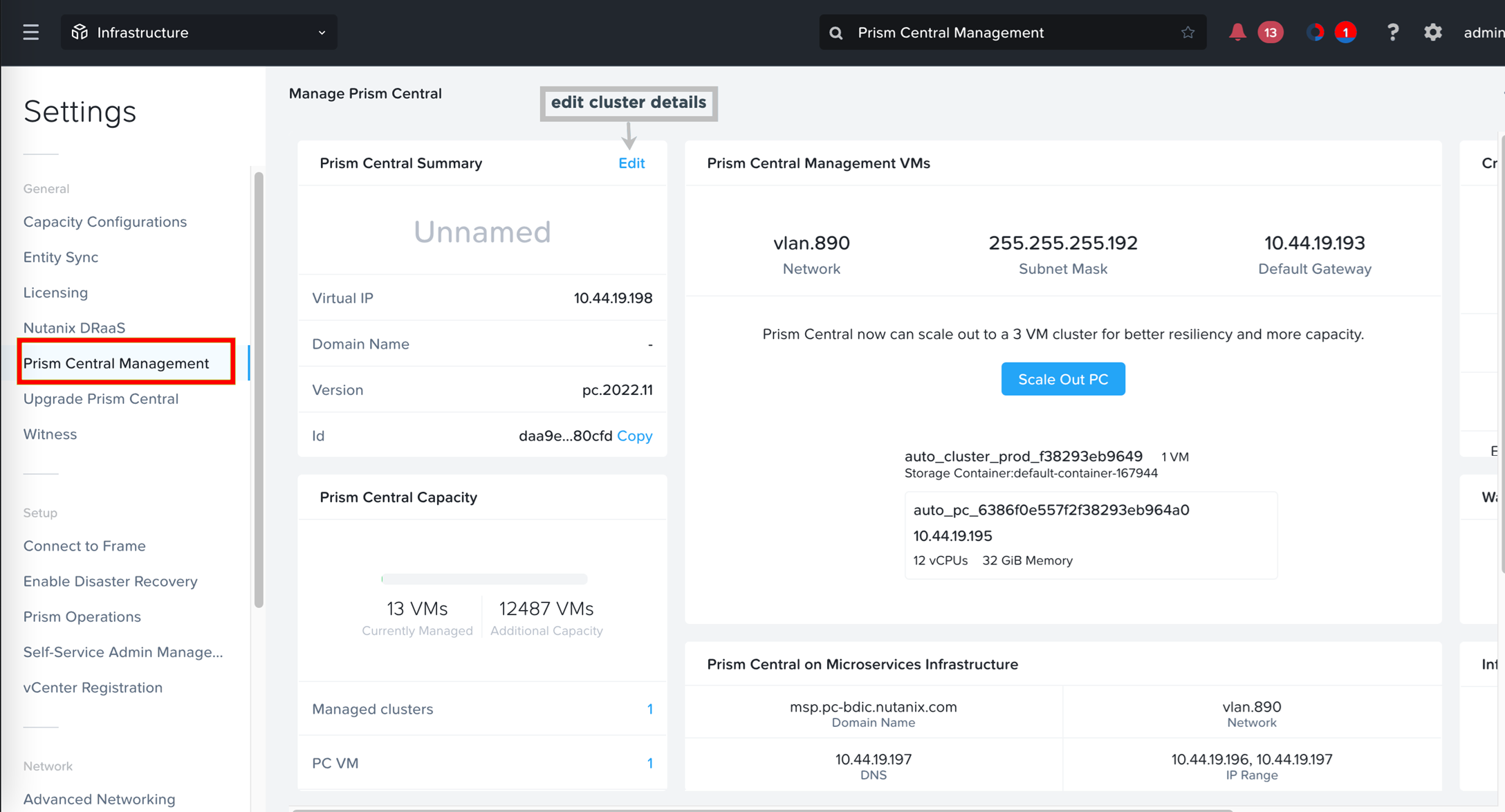Bookmark page with the star icon
This screenshot has width=1505, height=812.
(1188, 33)
